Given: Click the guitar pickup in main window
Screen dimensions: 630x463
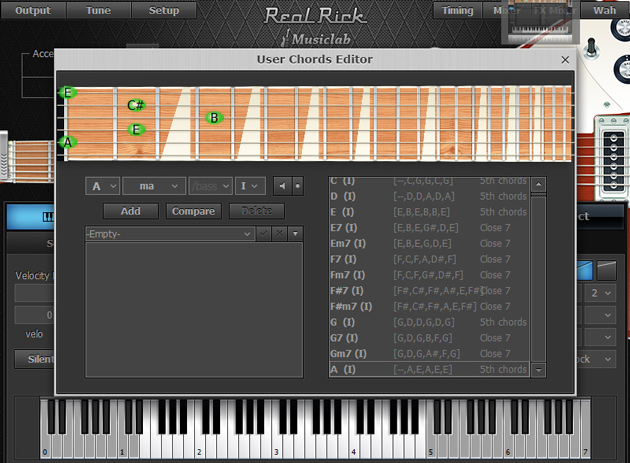Looking at the screenshot, I should [614, 160].
